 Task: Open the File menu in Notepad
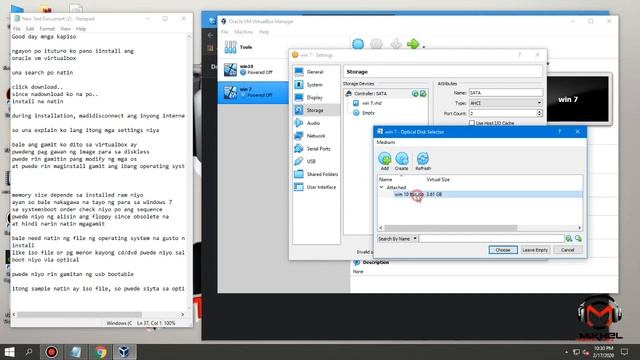pos(16,29)
